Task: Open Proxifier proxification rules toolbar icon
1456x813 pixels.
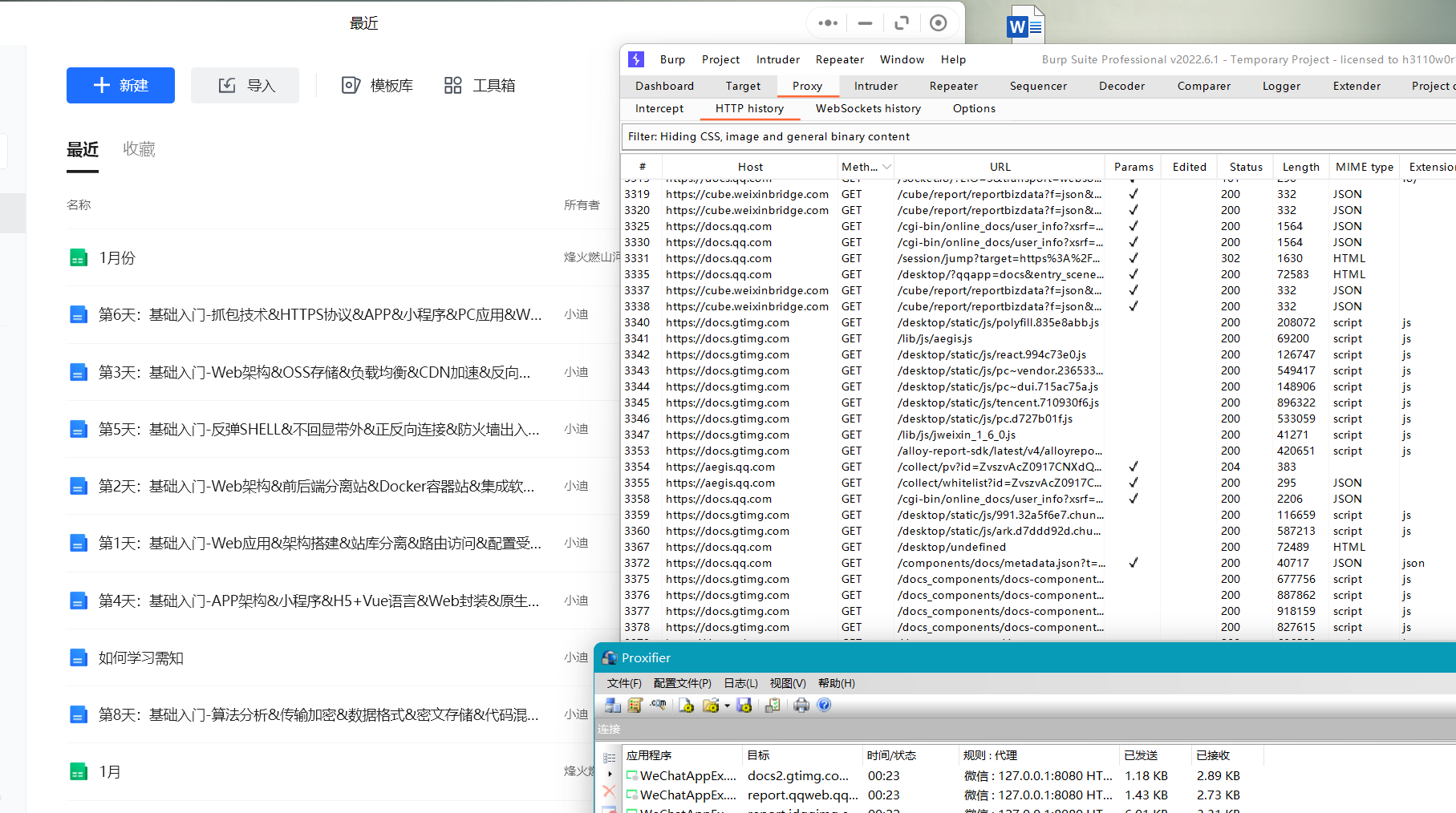Action: [x=635, y=705]
